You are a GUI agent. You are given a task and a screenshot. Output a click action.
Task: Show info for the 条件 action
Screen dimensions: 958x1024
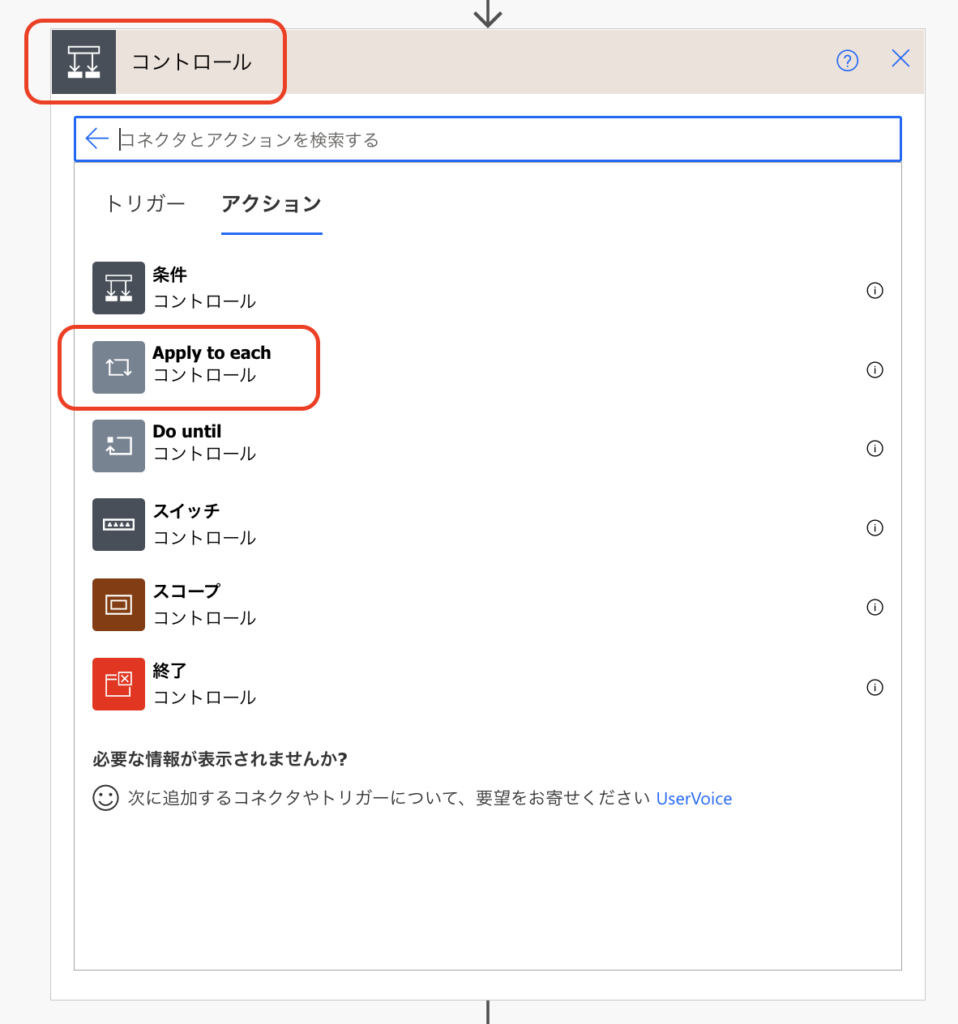coord(874,290)
